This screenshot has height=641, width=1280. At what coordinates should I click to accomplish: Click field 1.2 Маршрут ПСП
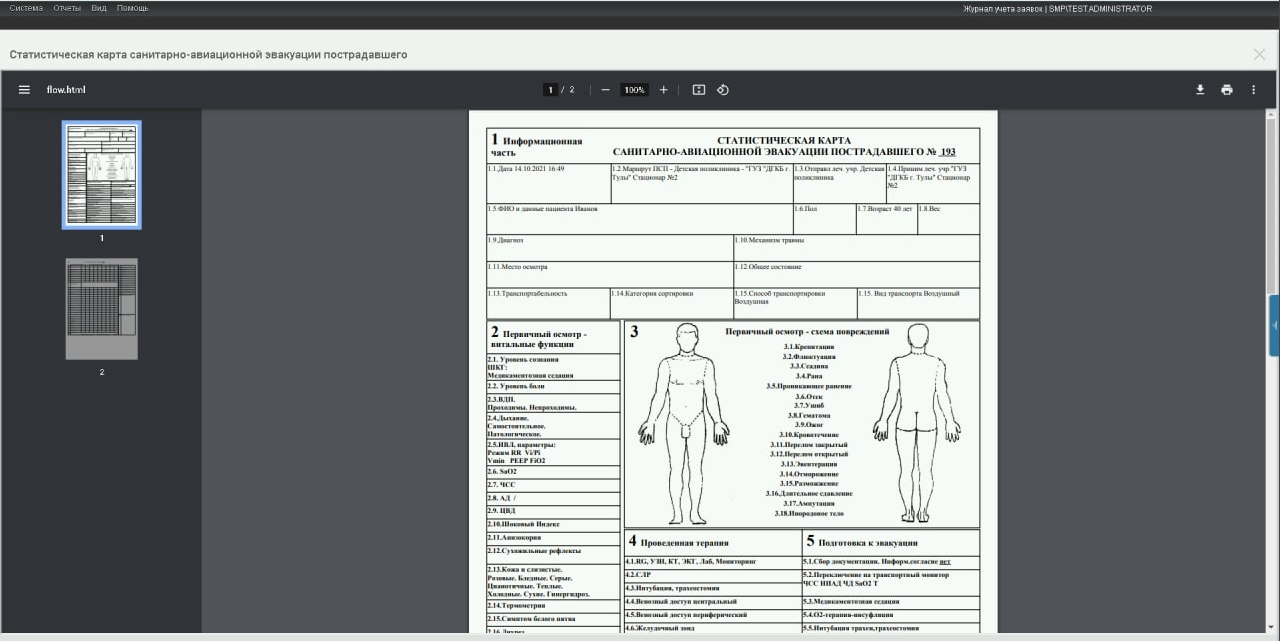pyautogui.click(x=701, y=184)
